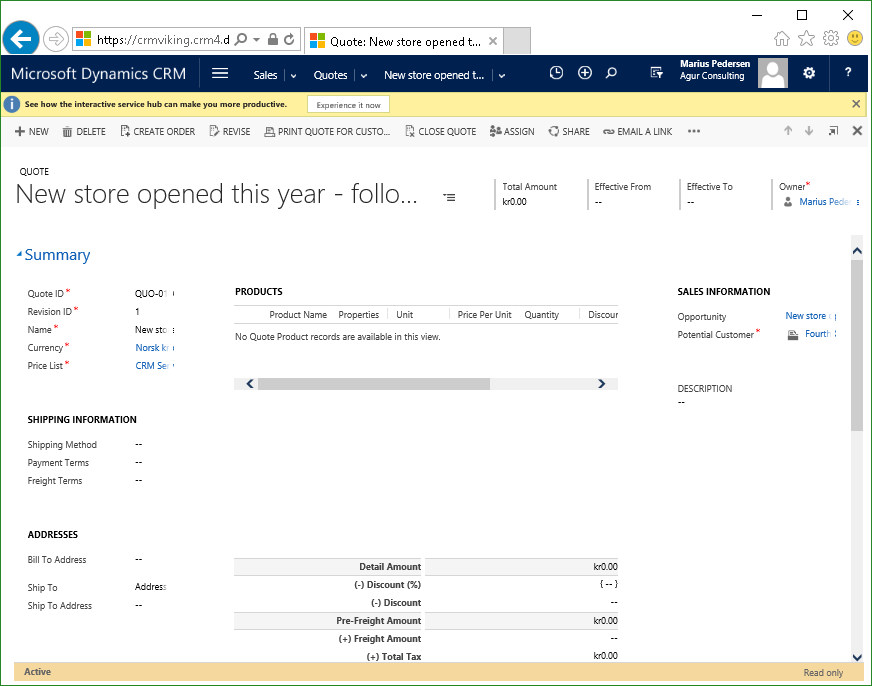Click REVISE command
Image resolution: width=872 pixels, height=686 pixels.
pos(230,132)
